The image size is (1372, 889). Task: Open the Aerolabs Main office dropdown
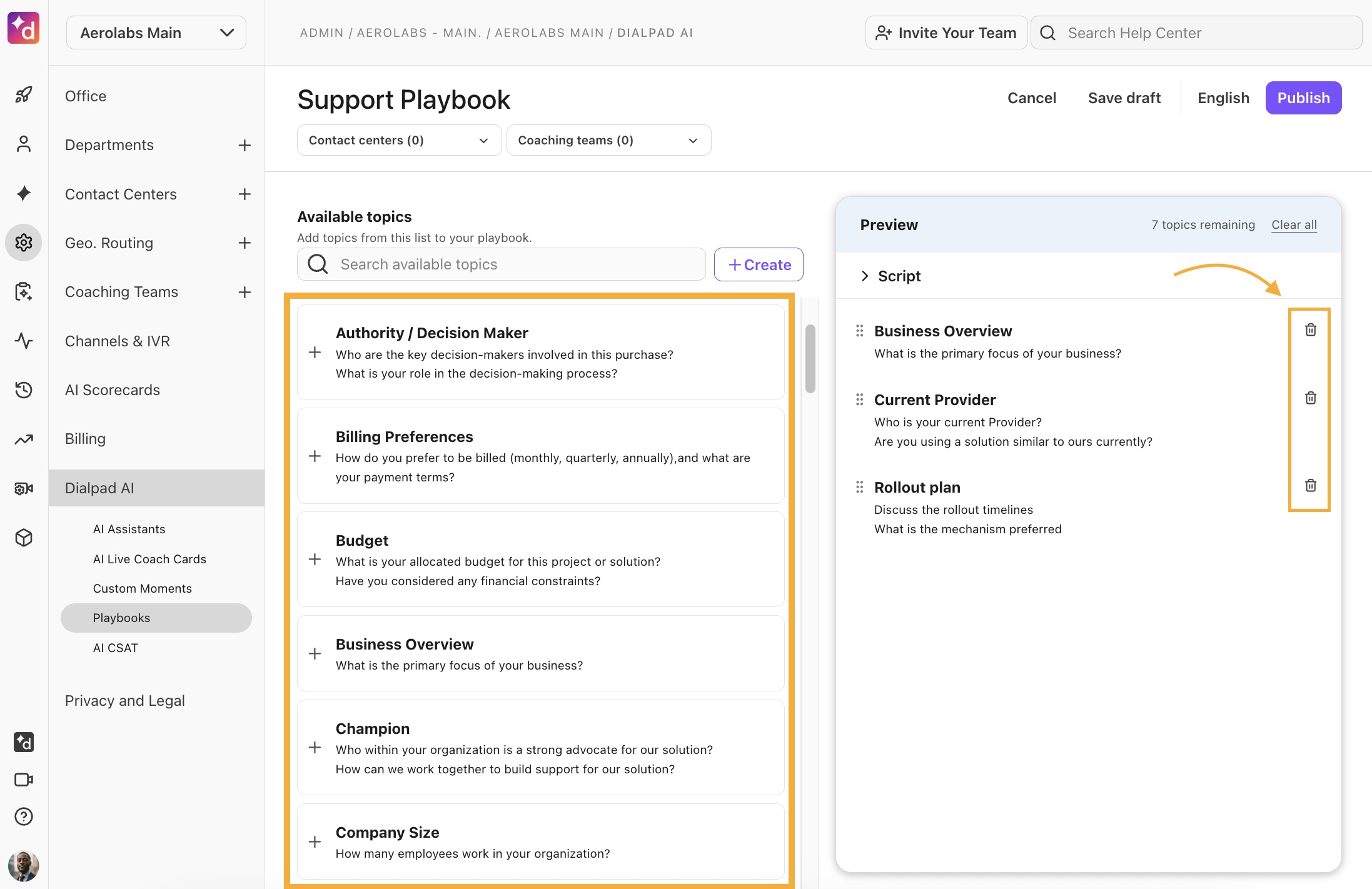point(156,33)
